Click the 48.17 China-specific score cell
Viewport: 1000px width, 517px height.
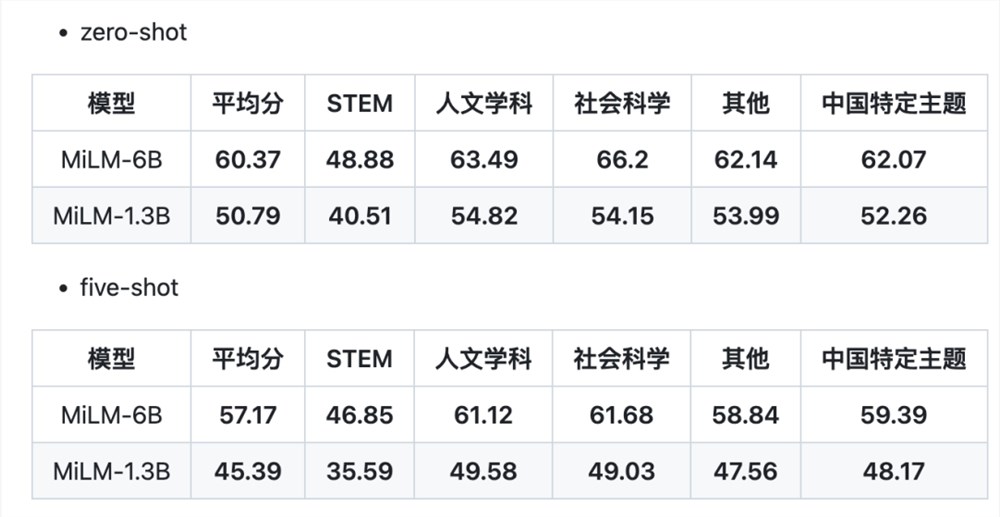(x=893, y=471)
